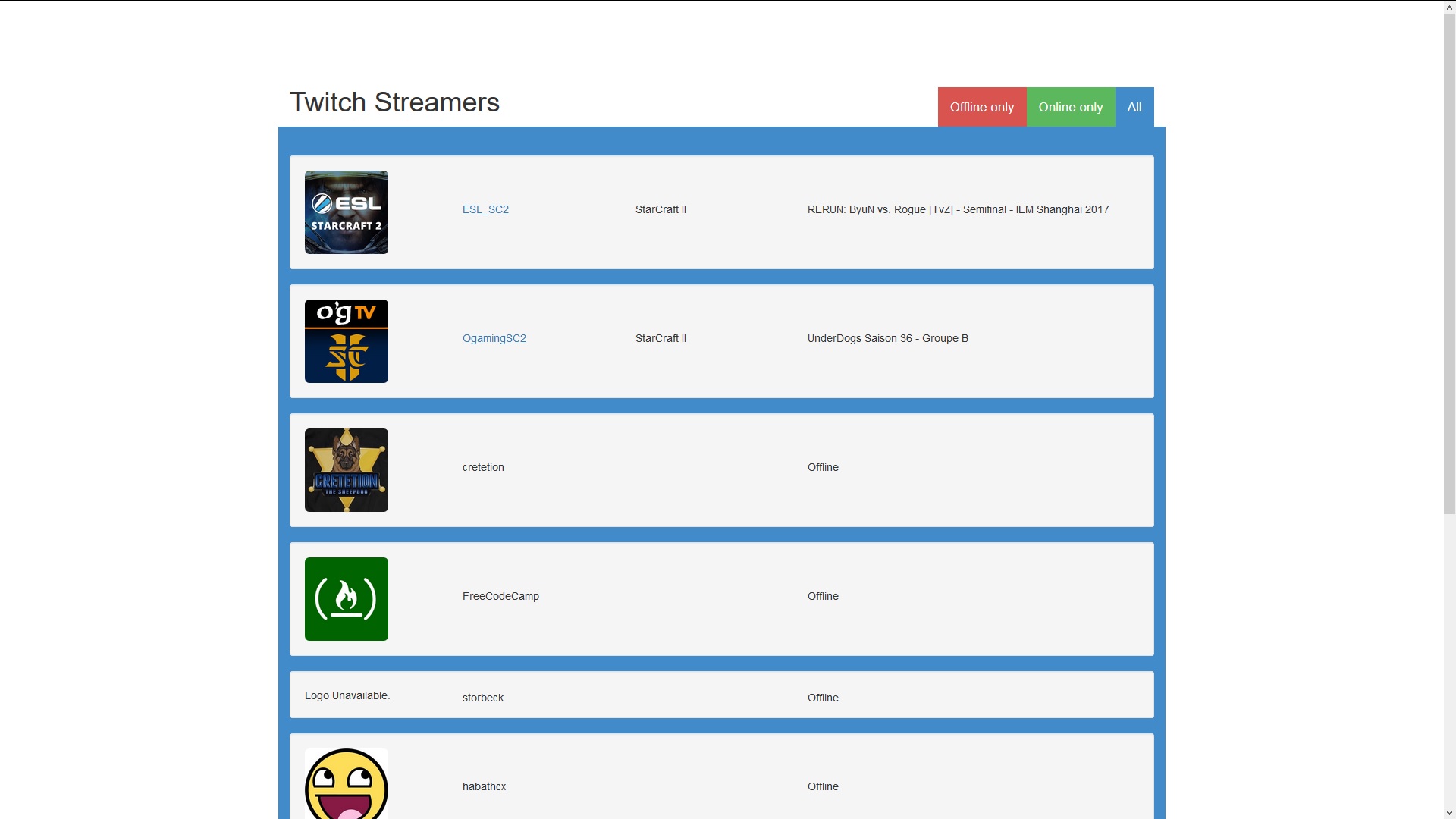The image size is (1456, 819).
Task: Show All streamers filter
Action: (1134, 107)
